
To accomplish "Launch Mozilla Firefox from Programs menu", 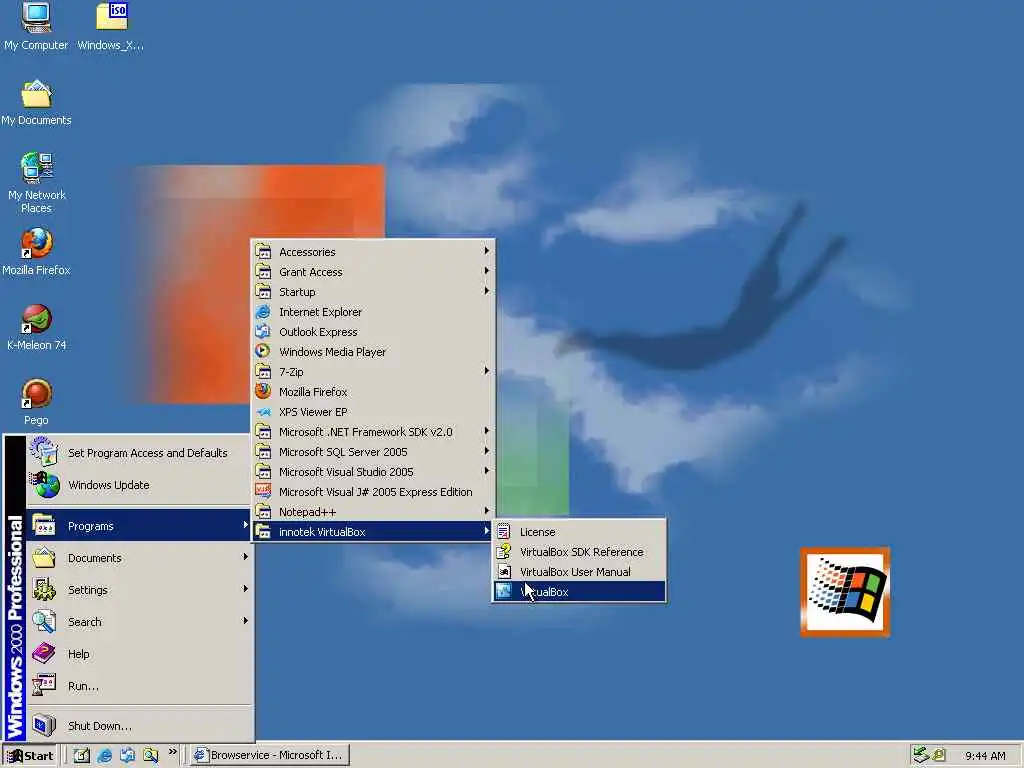I will click(x=373, y=392).
